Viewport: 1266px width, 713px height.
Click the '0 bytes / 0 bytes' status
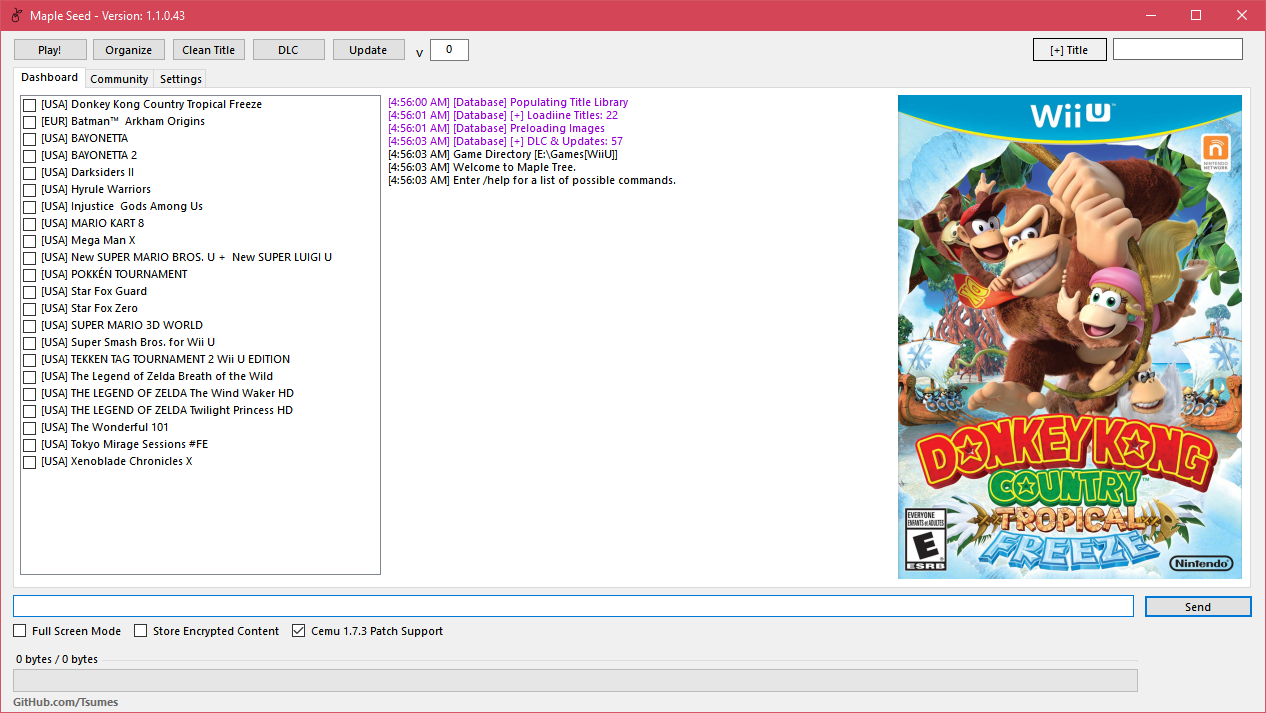coord(57,659)
